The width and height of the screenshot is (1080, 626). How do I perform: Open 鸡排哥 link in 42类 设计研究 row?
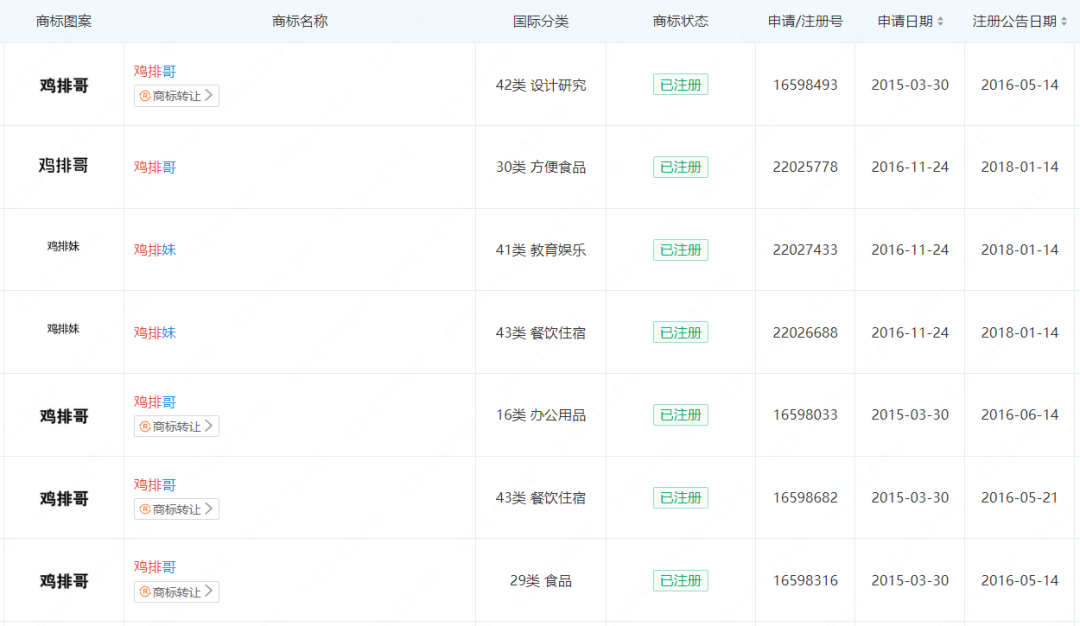(155, 71)
